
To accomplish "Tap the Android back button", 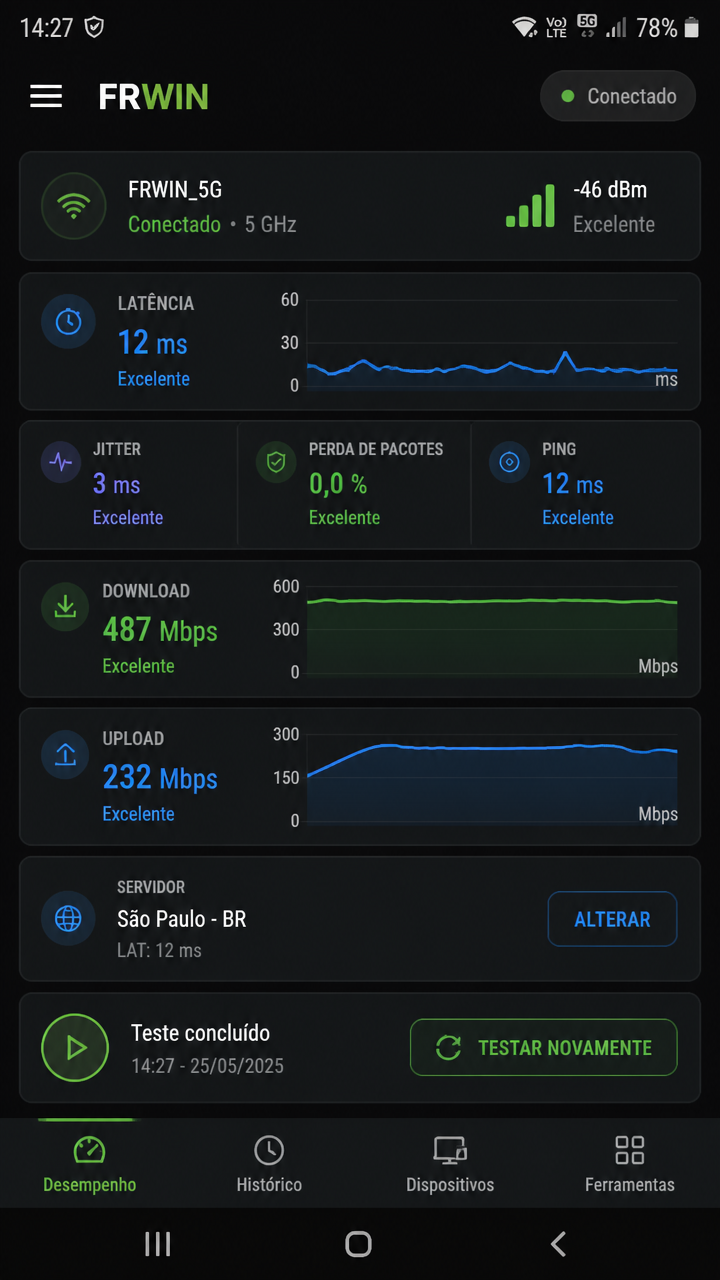I will (559, 1244).
